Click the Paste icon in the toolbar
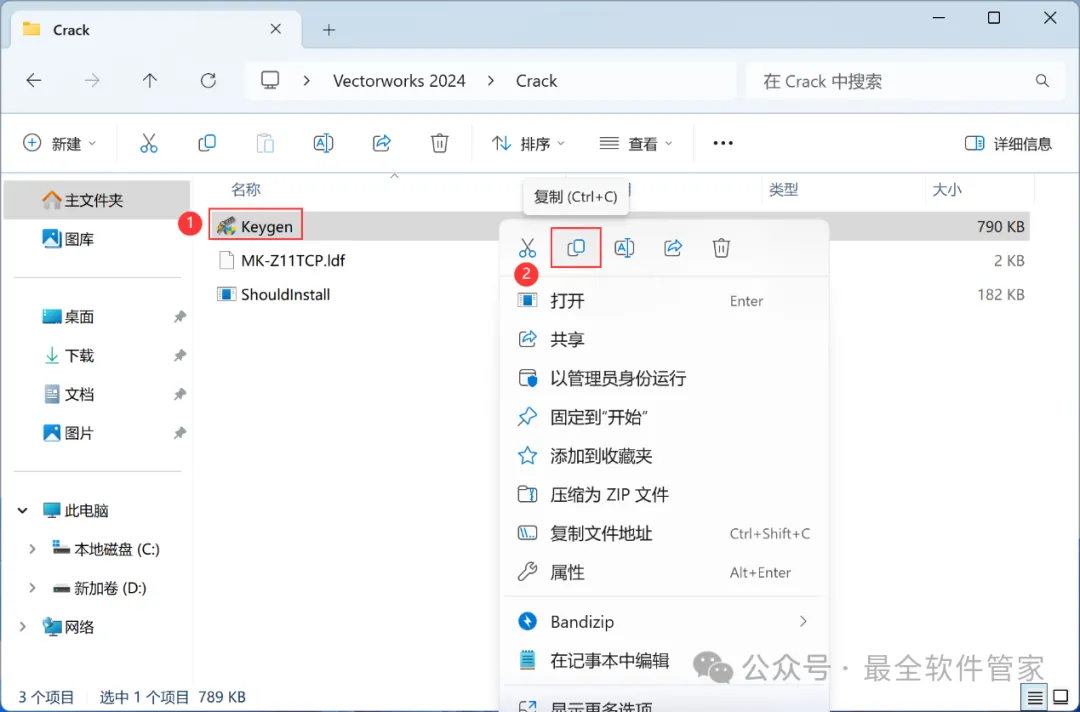1080x712 pixels. pyautogui.click(x=265, y=143)
